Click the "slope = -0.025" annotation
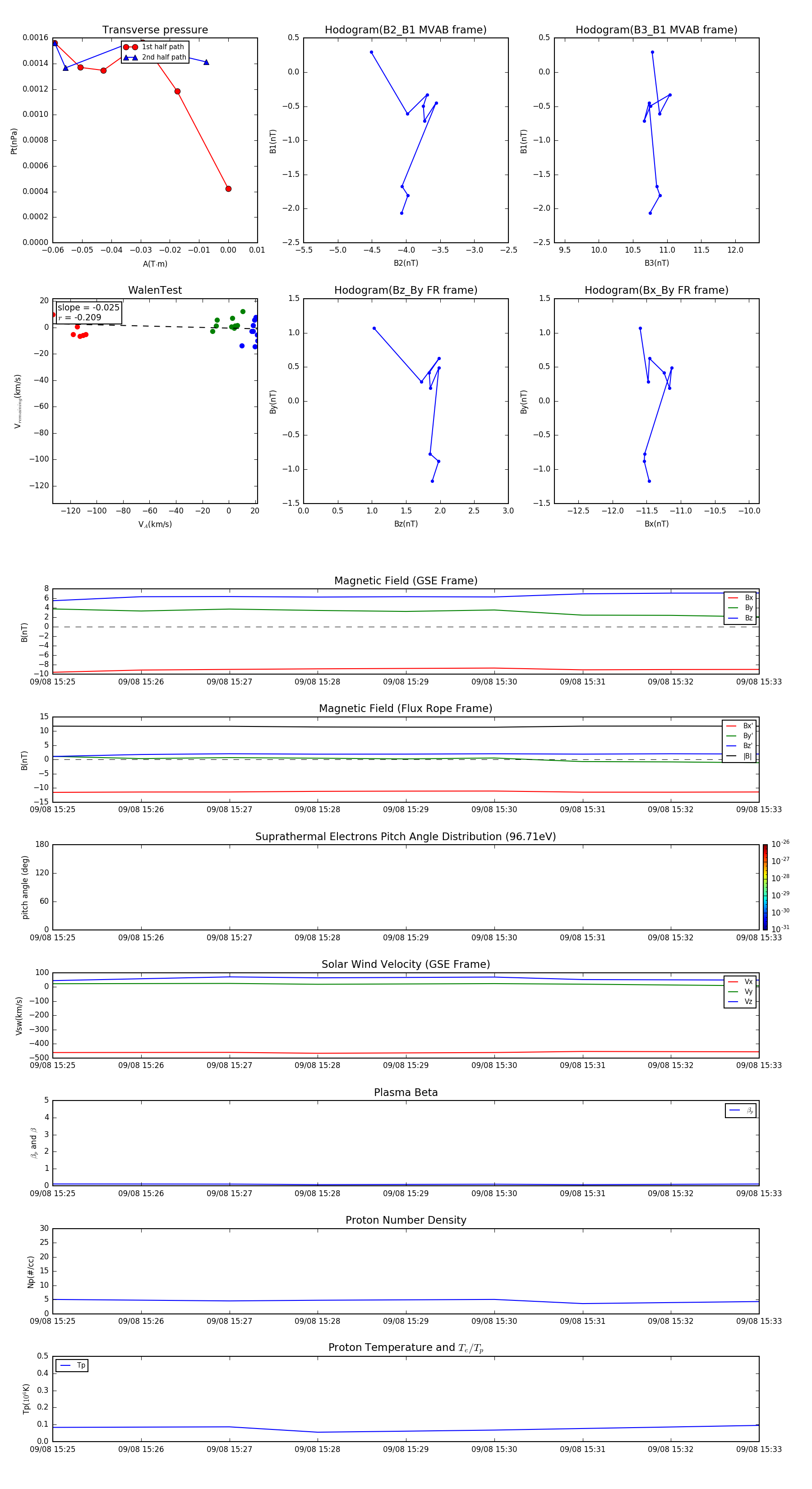 click(88, 308)
